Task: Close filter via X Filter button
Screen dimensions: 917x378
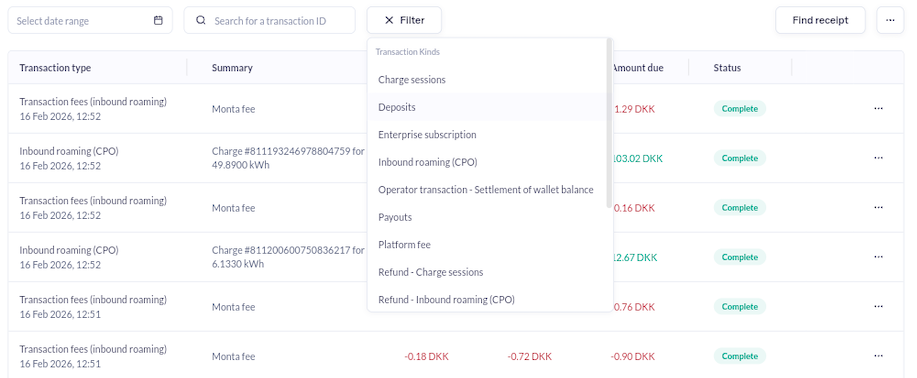Action: click(x=404, y=20)
